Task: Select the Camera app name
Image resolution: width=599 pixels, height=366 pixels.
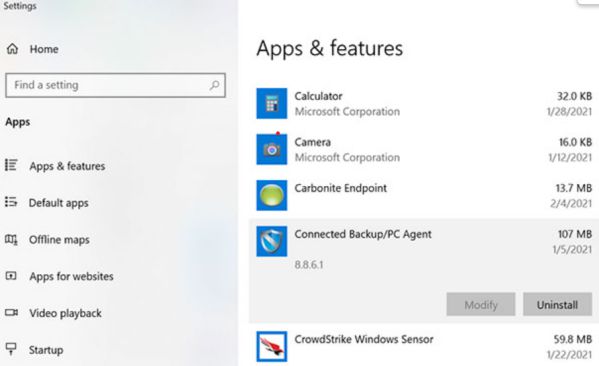Action: [x=312, y=142]
